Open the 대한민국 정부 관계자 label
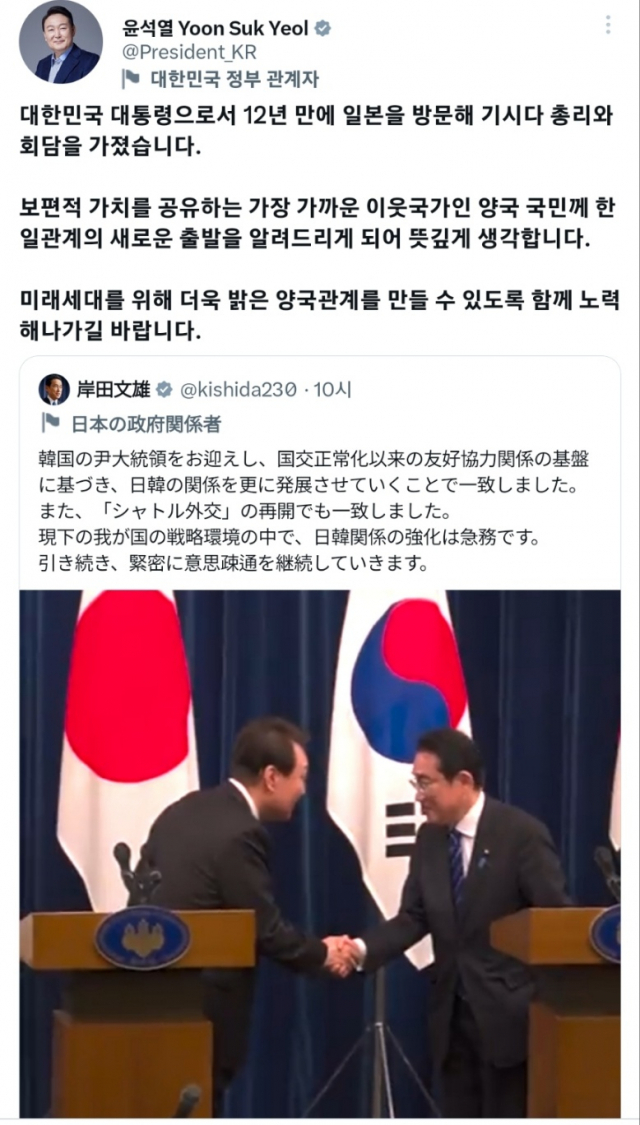The image size is (640, 1125). (235, 78)
